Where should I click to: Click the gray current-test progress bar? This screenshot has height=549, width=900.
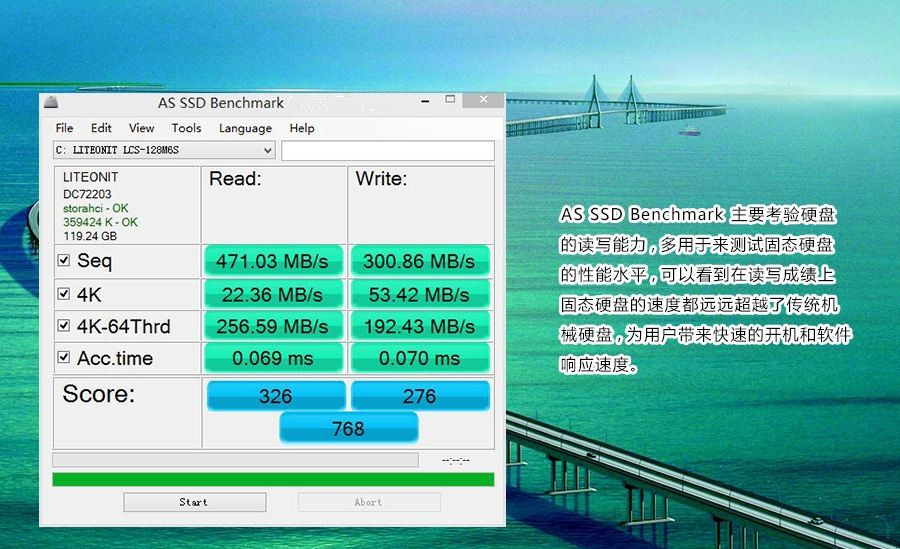(235, 460)
